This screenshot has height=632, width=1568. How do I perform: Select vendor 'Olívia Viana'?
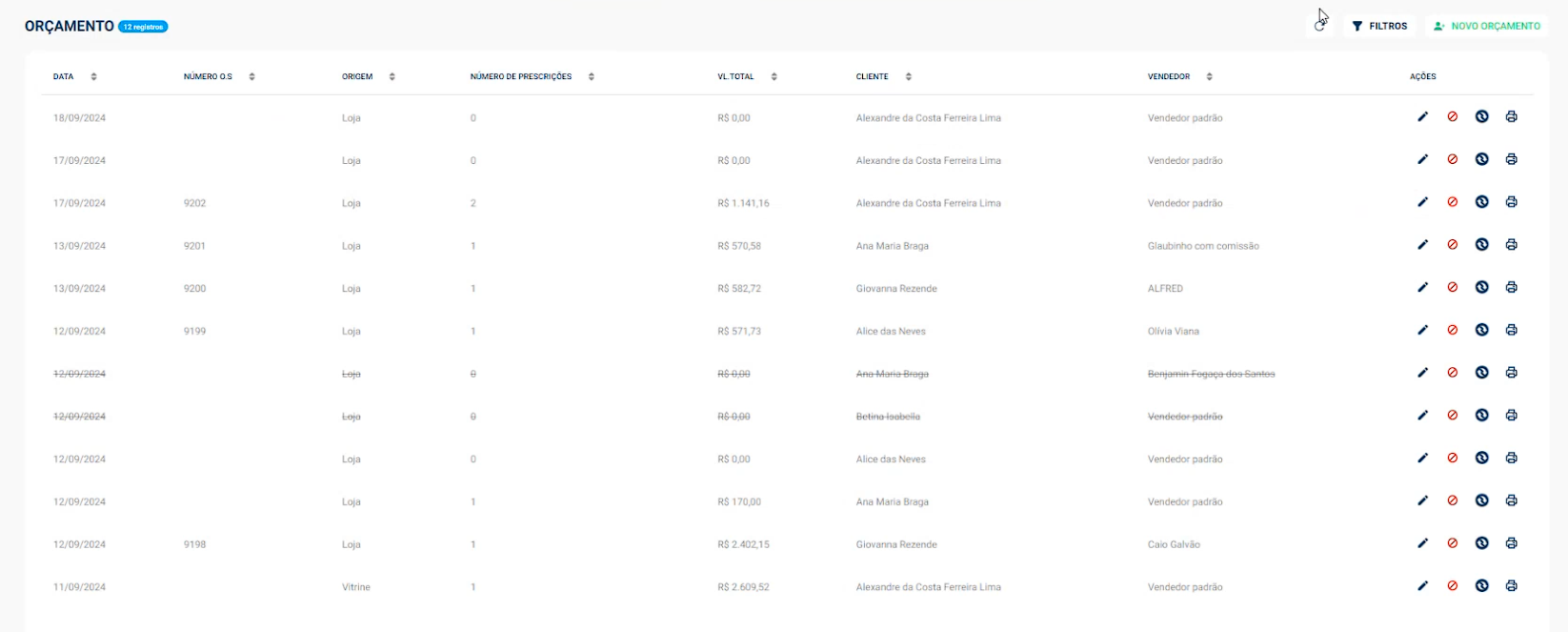pos(1174,331)
